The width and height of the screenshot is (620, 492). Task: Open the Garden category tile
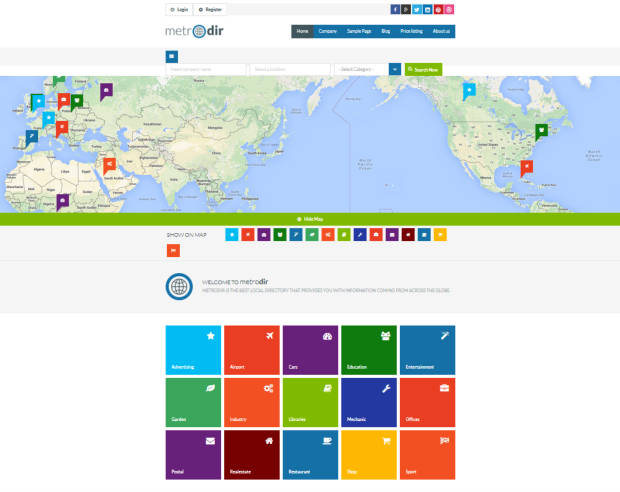click(x=193, y=402)
